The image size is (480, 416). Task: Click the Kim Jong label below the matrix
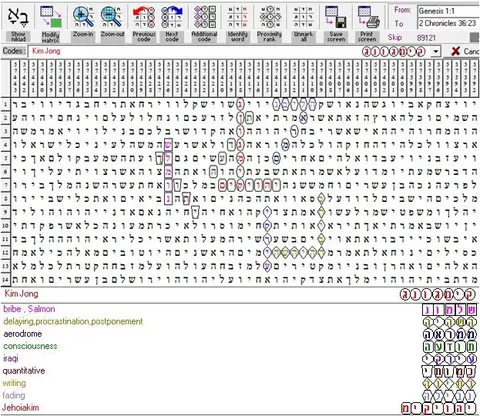[x=21, y=294]
